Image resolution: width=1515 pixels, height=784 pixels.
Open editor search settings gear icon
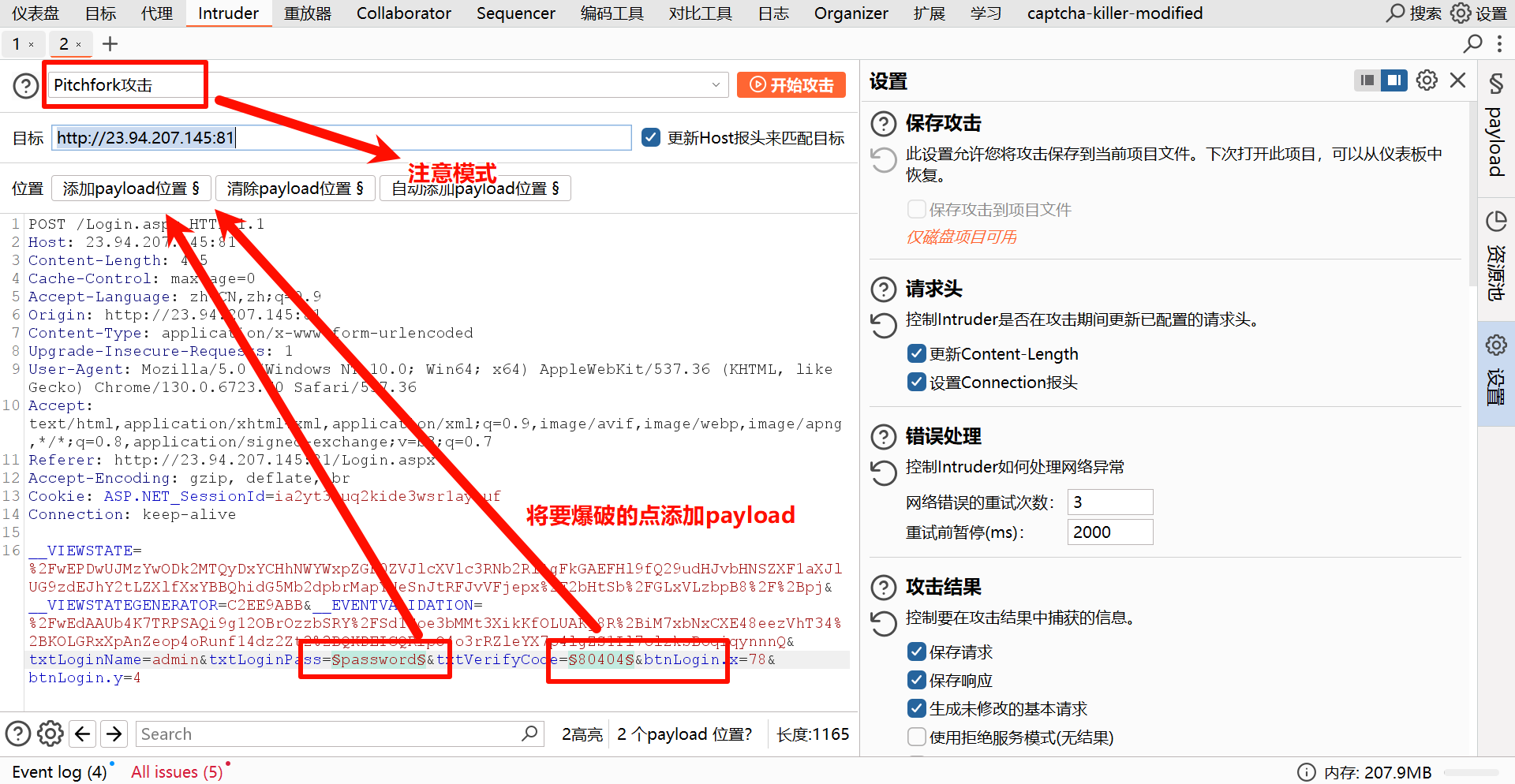(x=50, y=734)
